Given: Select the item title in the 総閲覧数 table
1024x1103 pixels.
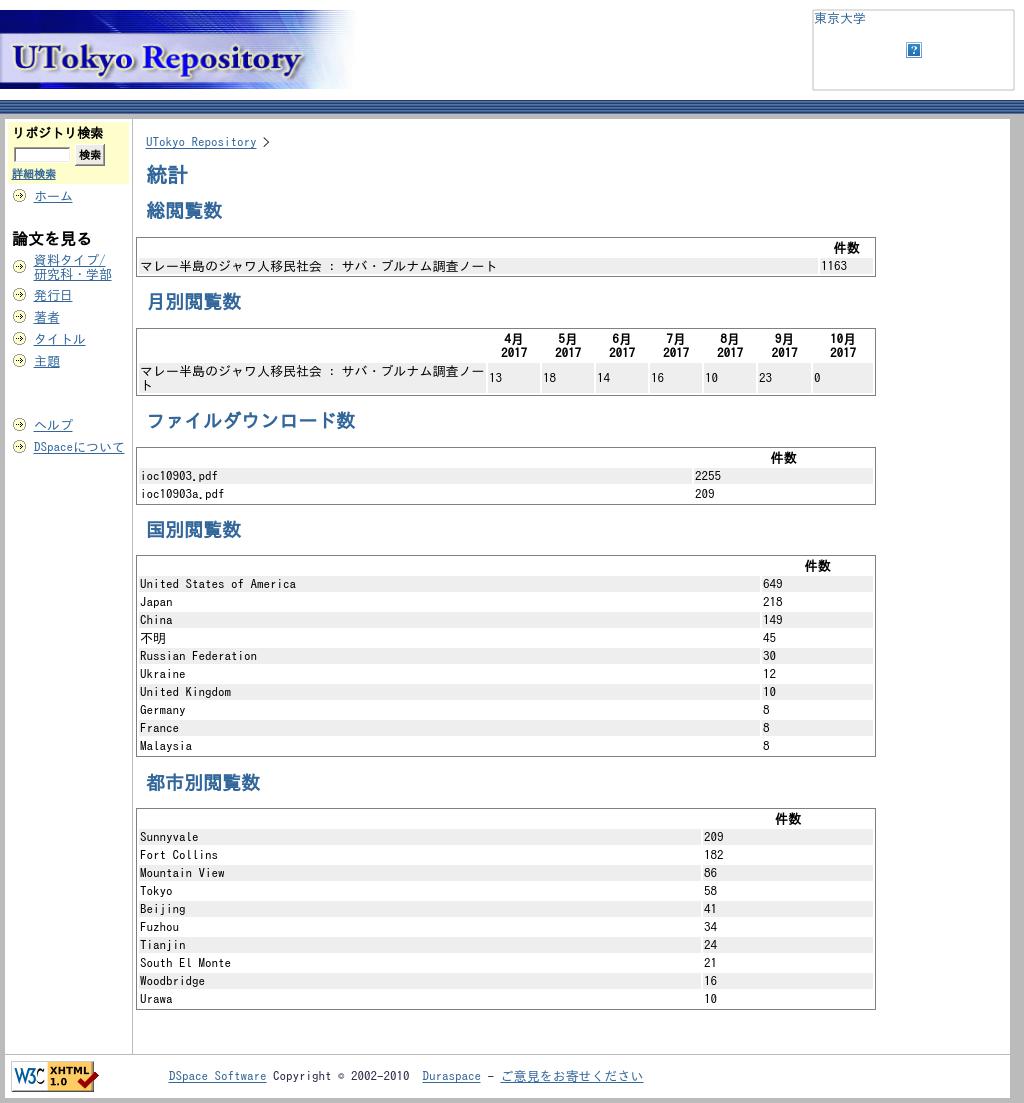Looking at the screenshot, I should coord(319,266).
